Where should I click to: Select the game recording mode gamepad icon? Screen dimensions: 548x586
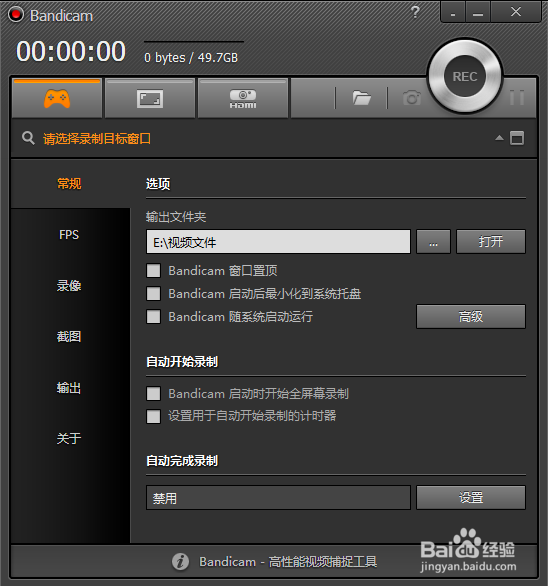[57, 99]
